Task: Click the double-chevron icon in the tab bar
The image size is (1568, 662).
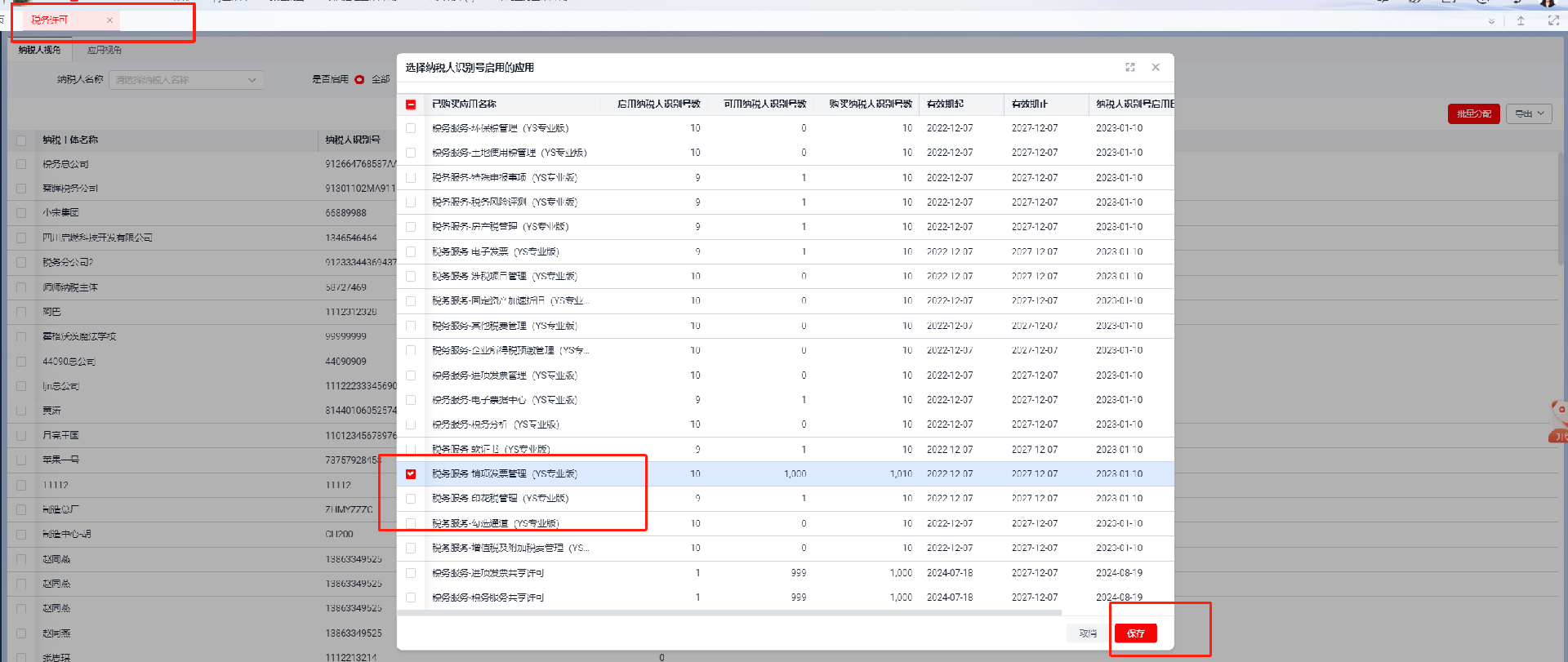Action: coord(1491,21)
